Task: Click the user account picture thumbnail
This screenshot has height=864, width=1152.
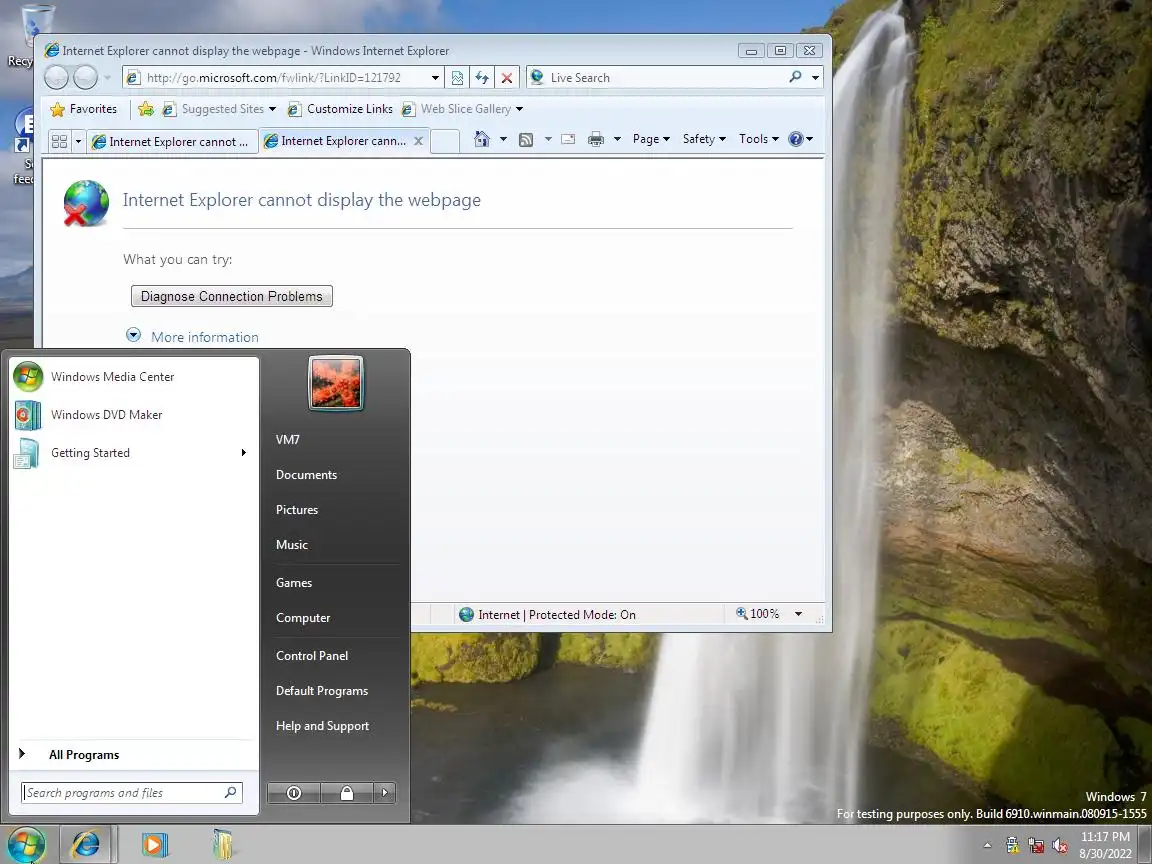Action: [336, 384]
